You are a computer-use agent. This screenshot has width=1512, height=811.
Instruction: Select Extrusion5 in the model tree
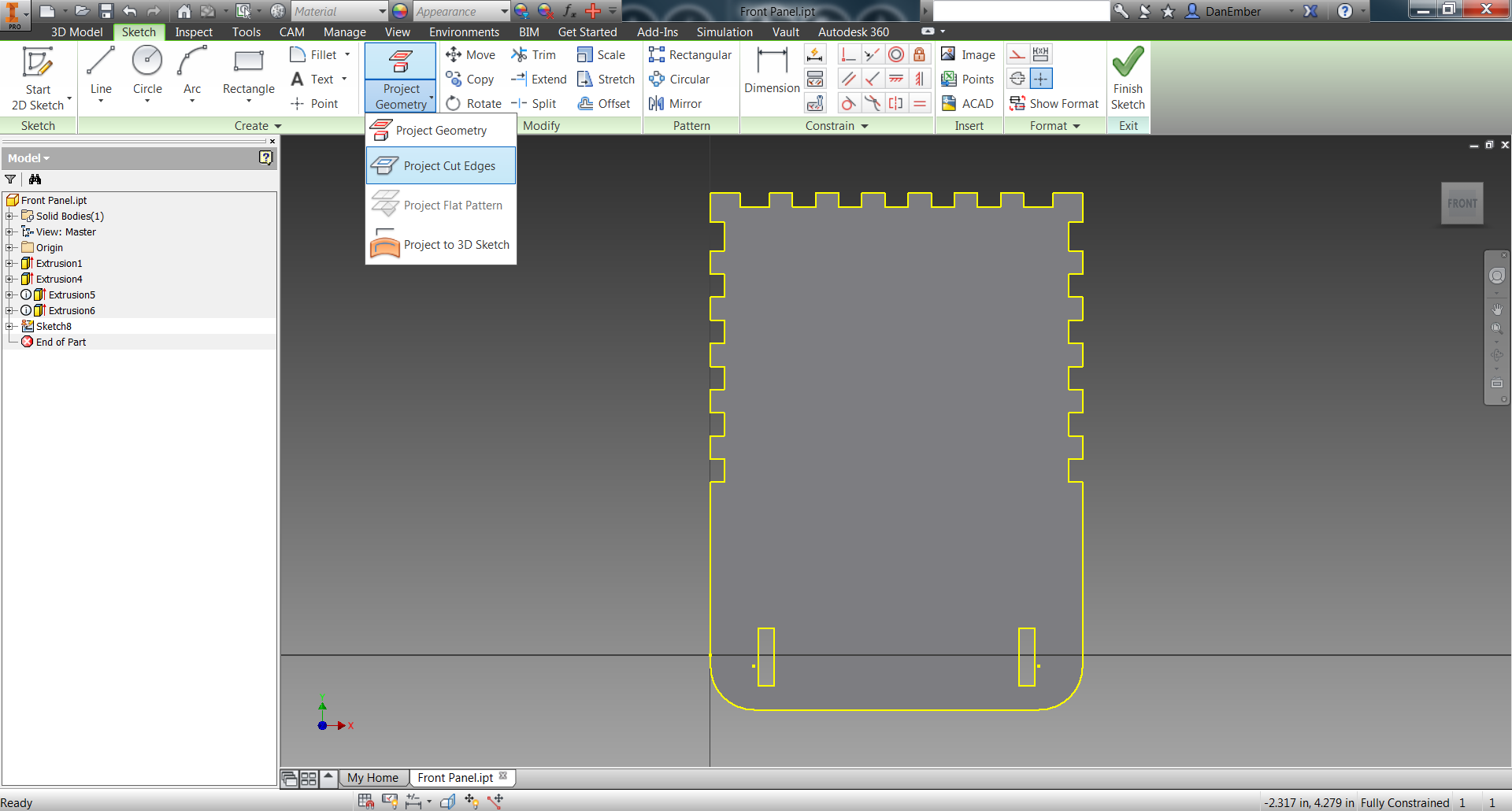(72, 294)
